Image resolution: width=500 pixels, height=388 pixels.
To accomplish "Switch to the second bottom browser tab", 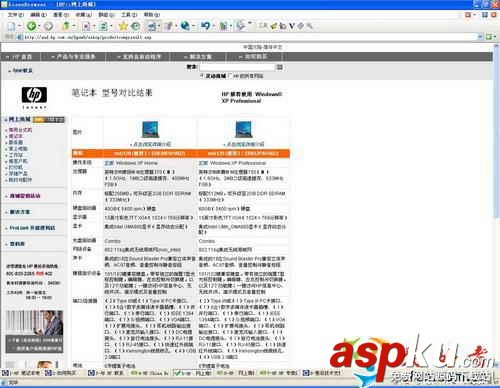I will [61, 373].
